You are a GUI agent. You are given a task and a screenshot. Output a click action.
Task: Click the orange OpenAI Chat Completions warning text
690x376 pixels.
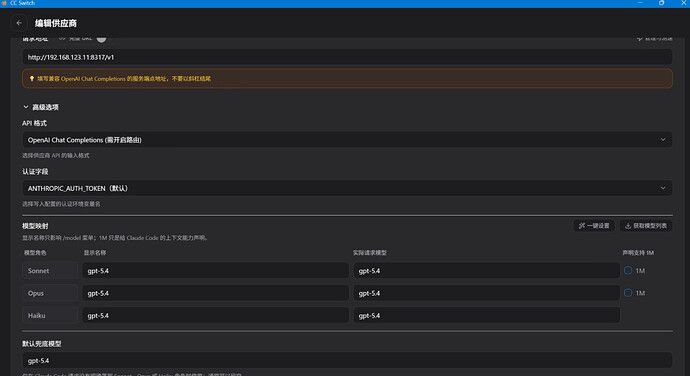point(124,79)
